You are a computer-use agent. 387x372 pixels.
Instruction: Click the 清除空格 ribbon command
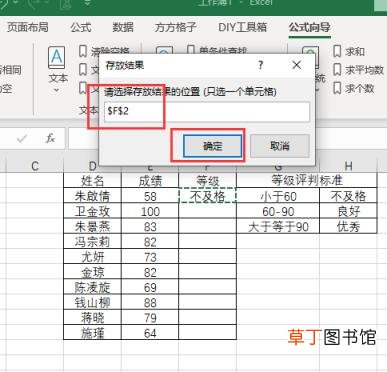104,52
